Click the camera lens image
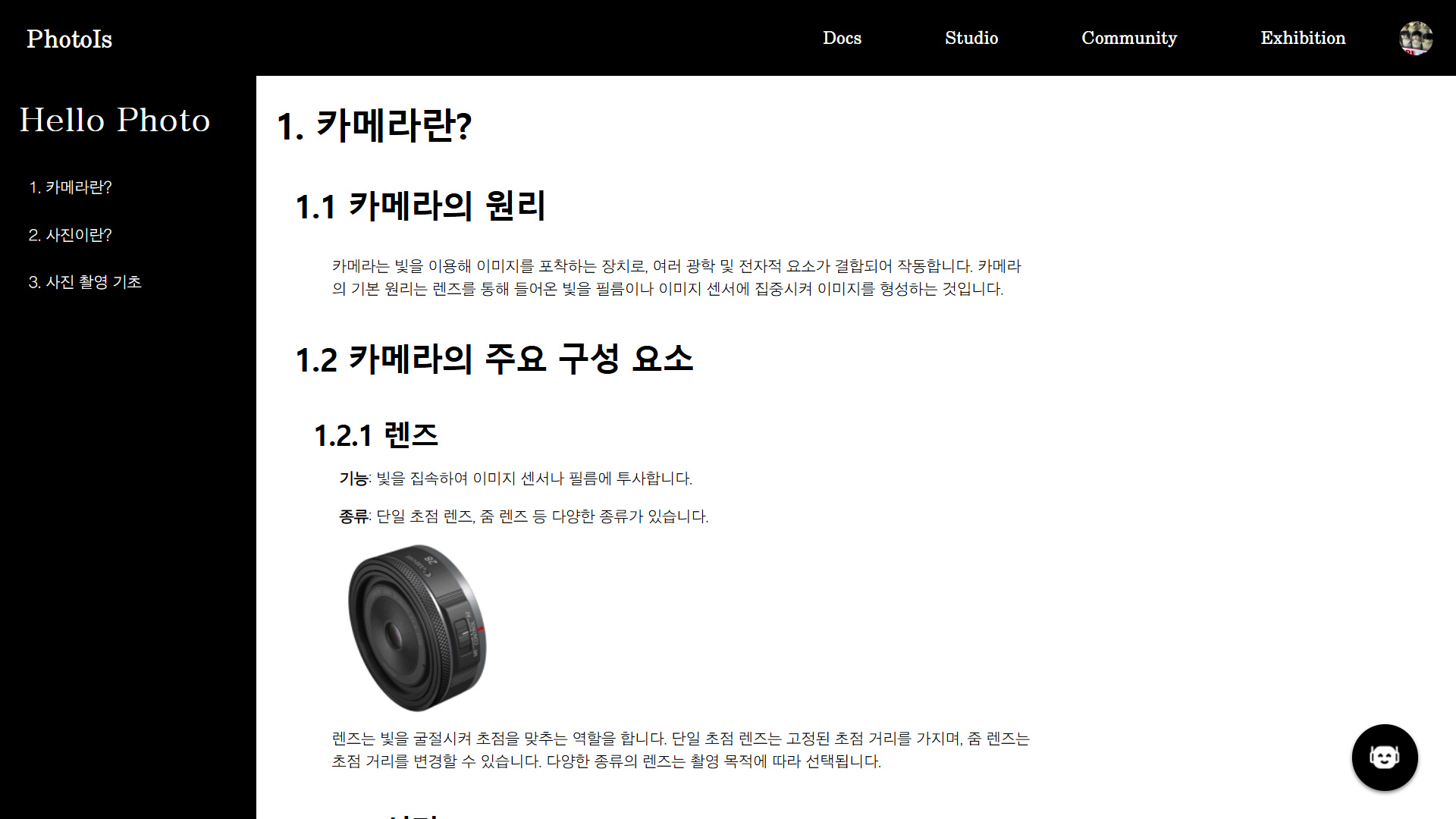The width and height of the screenshot is (1456, 819). tap(417, 628)
